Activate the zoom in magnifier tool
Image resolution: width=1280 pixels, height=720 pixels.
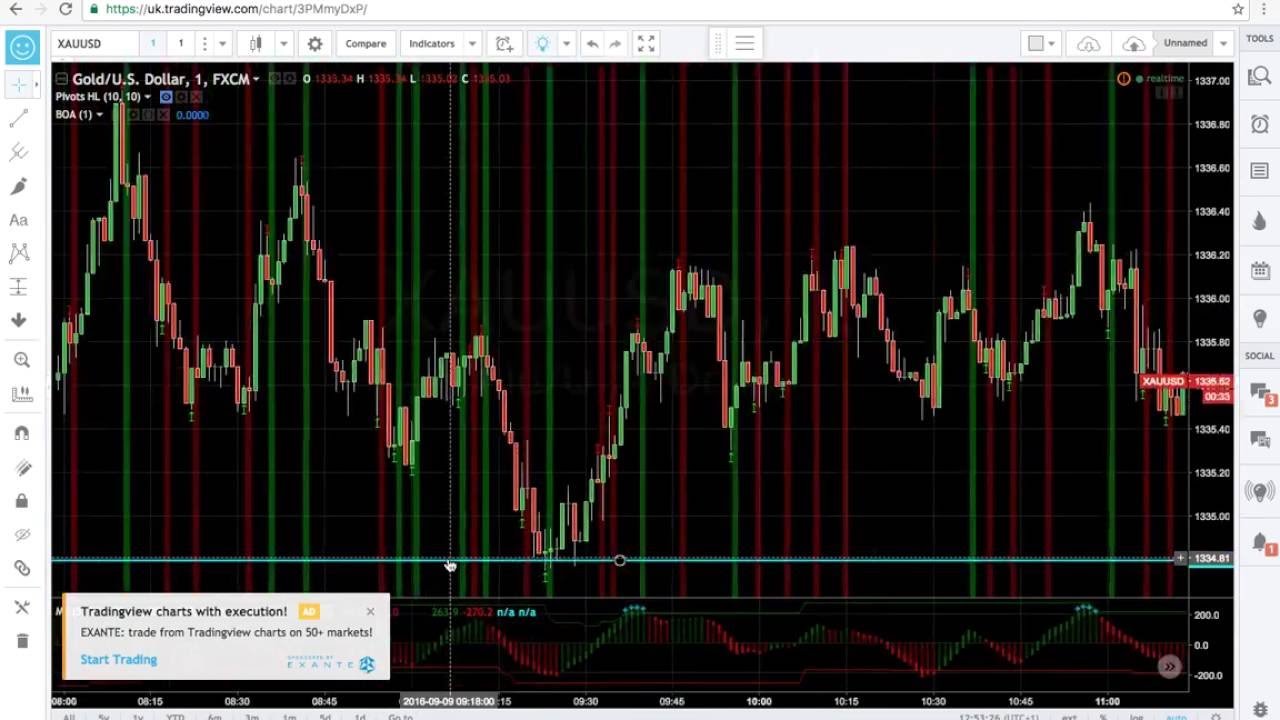pyautogui.click(x=22, y=360)
